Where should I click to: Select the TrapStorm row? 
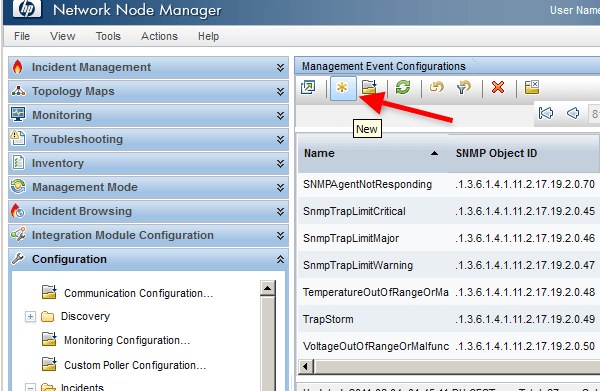coord(449,319)
